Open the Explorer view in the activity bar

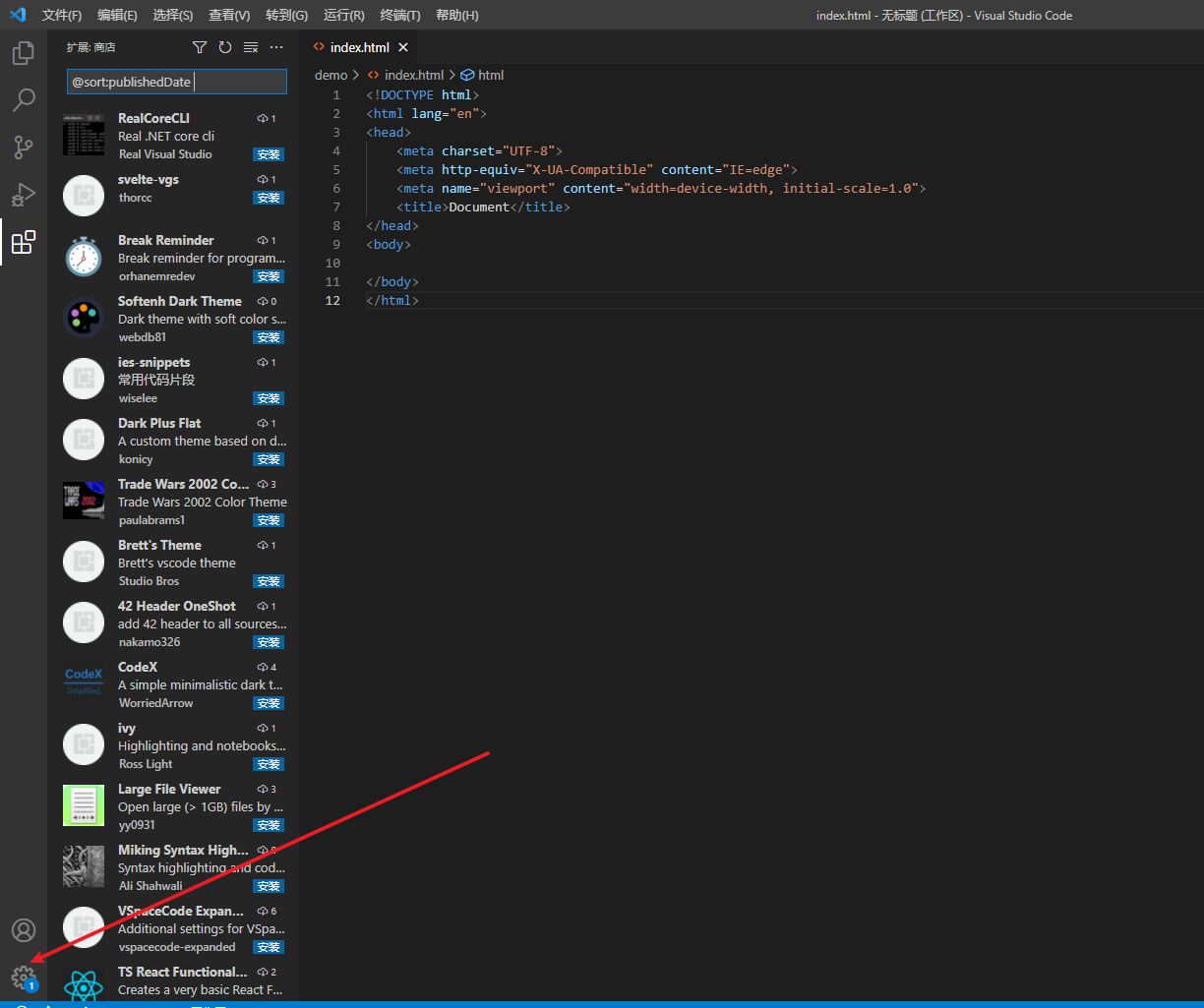24,52
